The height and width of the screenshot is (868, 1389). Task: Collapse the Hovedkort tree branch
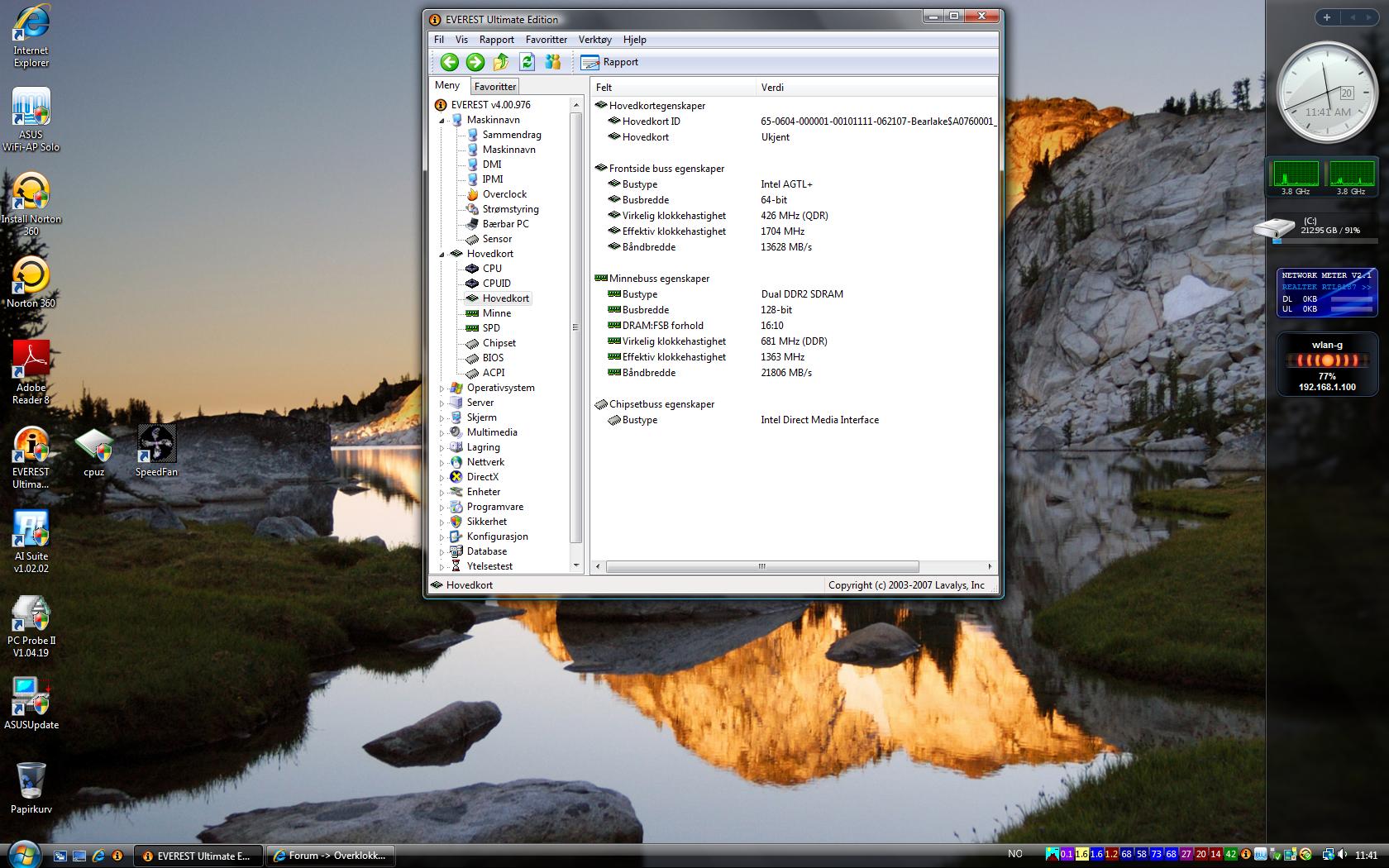(x=442, y=255)
